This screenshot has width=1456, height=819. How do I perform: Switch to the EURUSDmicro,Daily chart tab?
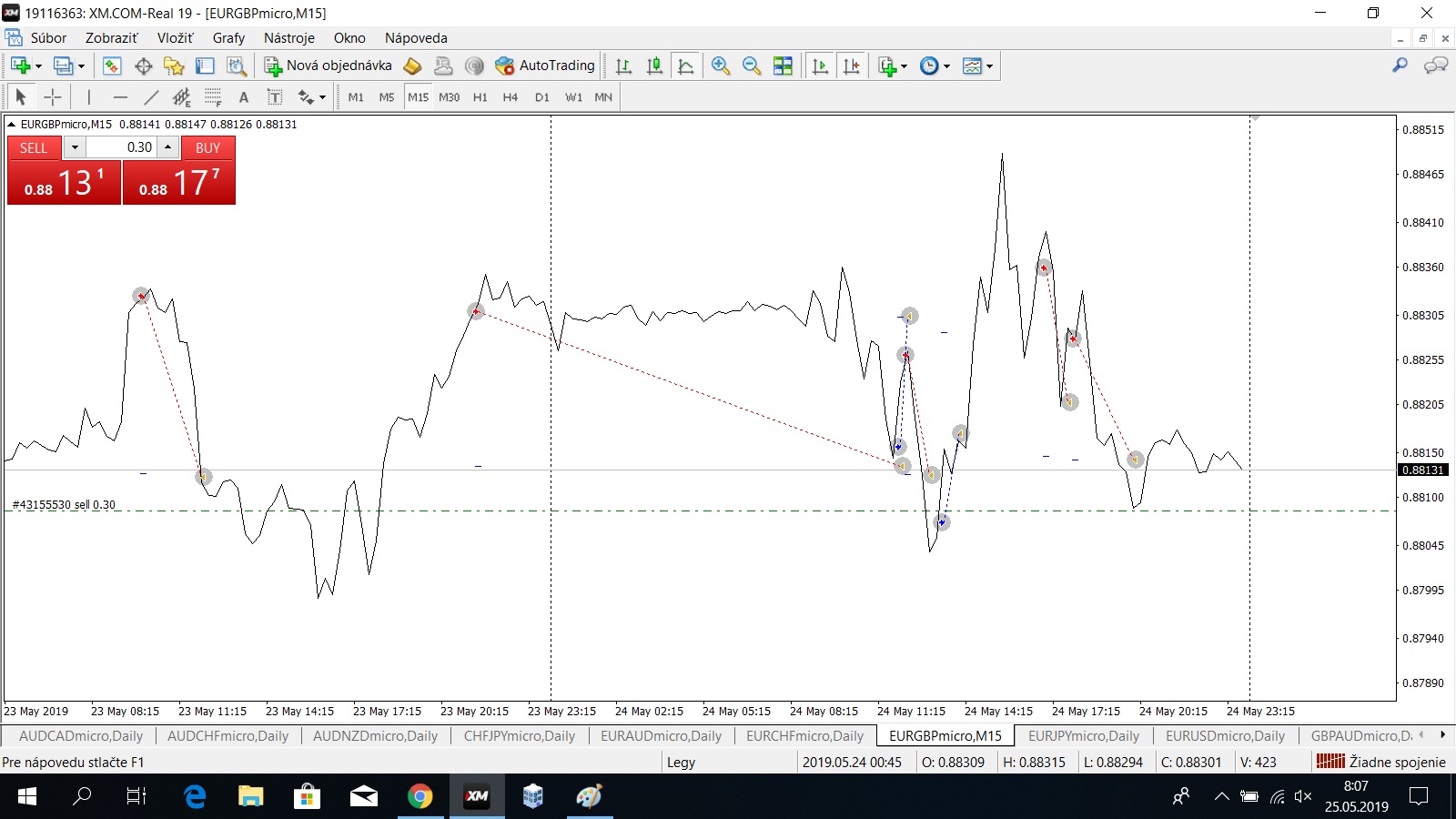(1225, 736)
